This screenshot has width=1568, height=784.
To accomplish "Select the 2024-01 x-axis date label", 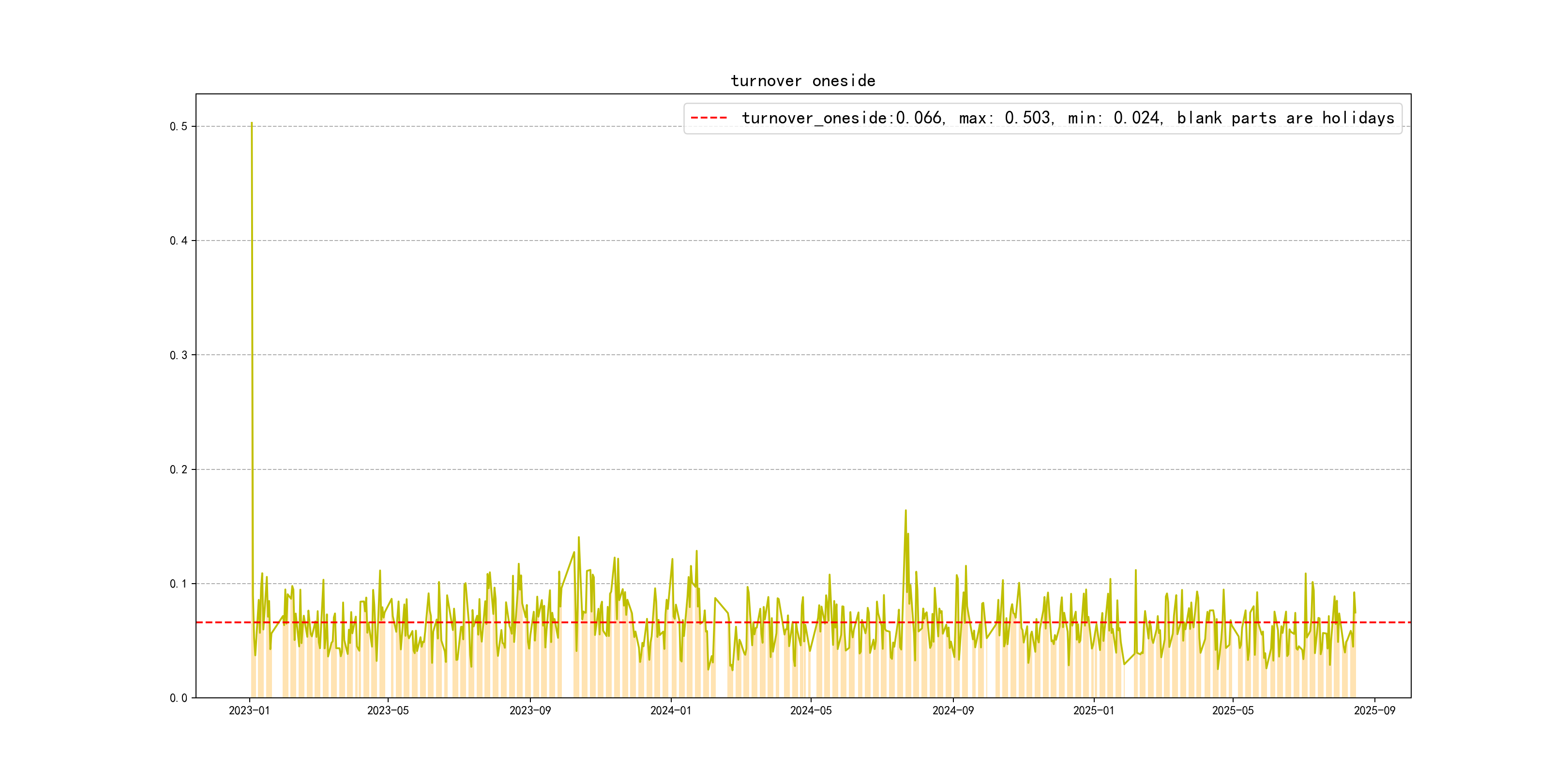I will (670, 711).
